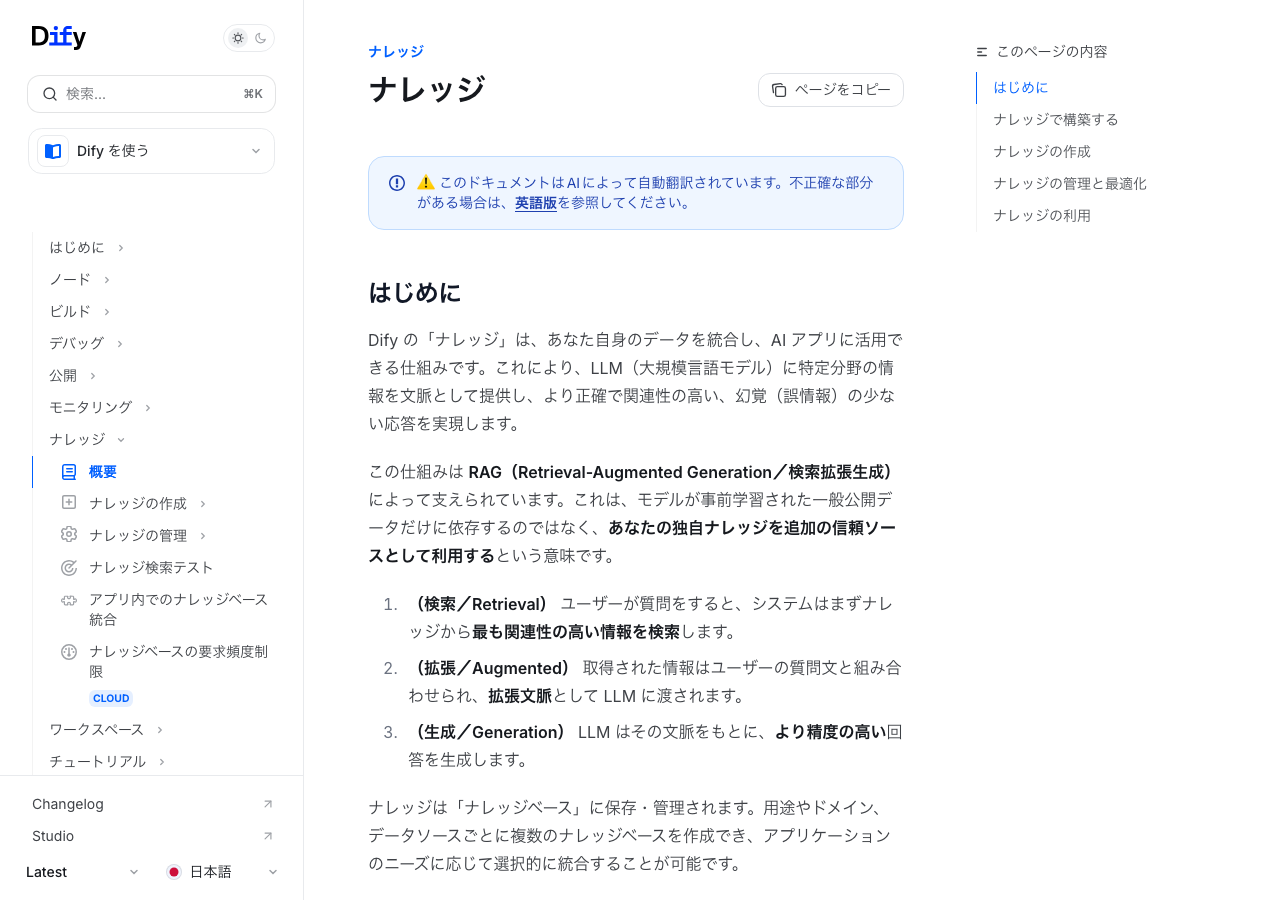Switch to light mode sun icon
Image resolution: width=1280 pixels, height=900 pixels.
point(238,38)
